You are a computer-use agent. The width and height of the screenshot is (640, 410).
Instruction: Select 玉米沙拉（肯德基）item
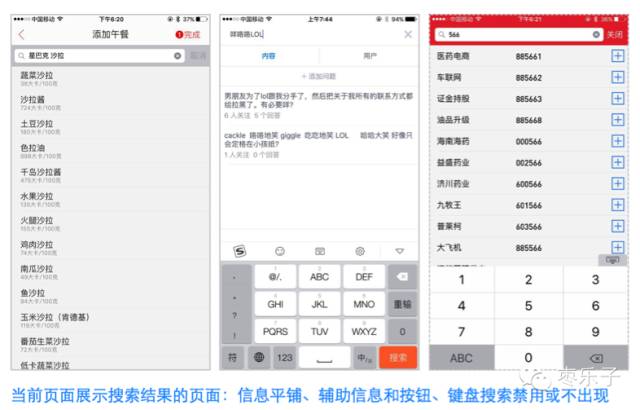point(110,320)
